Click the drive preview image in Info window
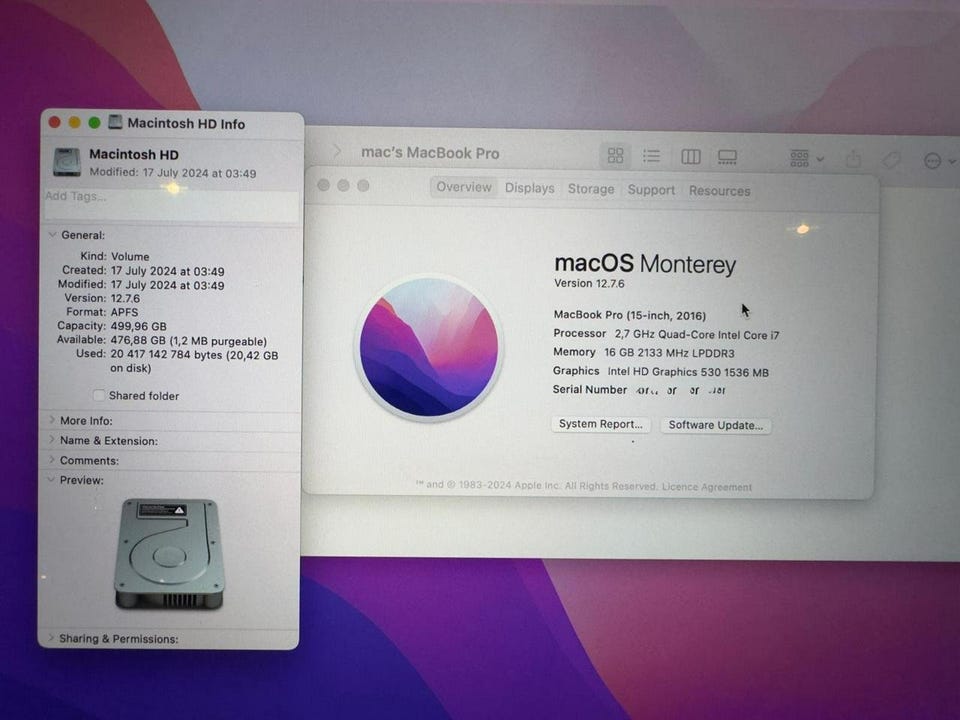 click(x=170, y=553)
